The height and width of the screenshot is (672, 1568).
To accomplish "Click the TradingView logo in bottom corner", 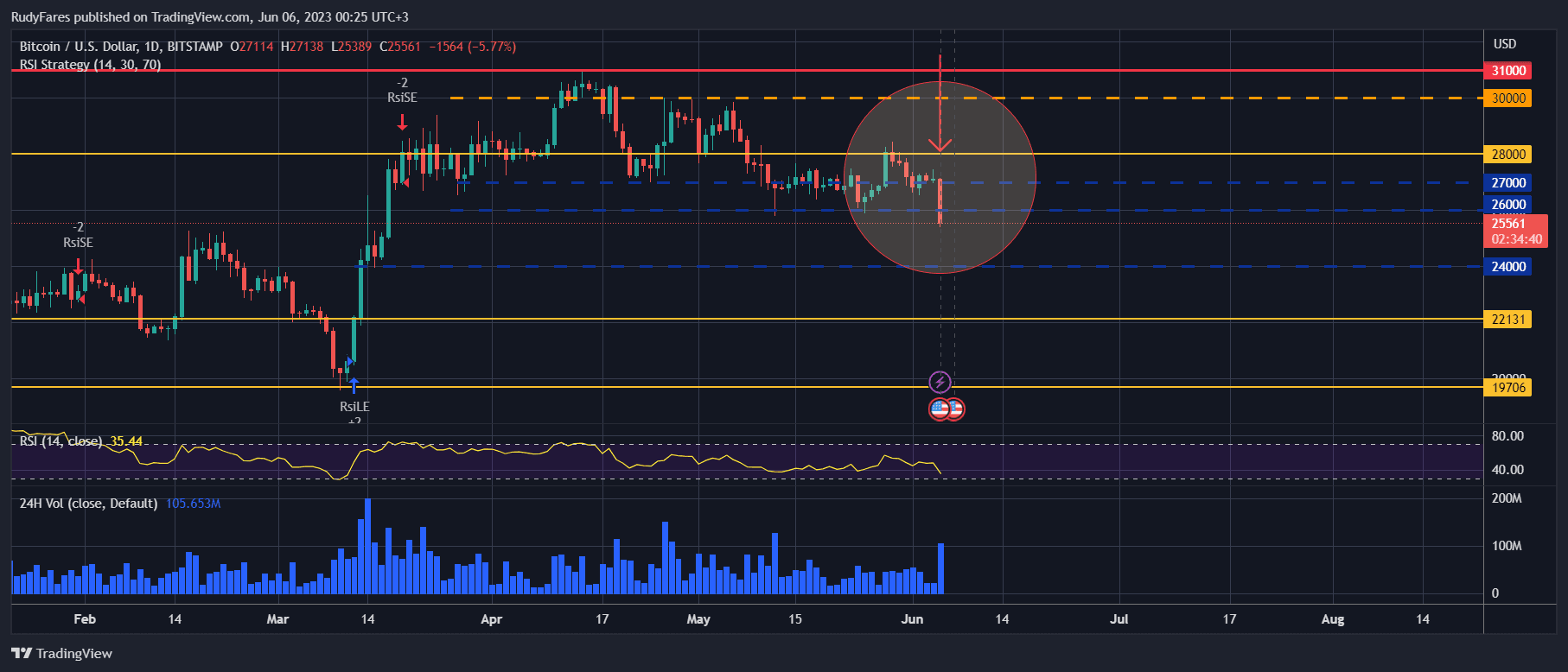I will point(61,653).
